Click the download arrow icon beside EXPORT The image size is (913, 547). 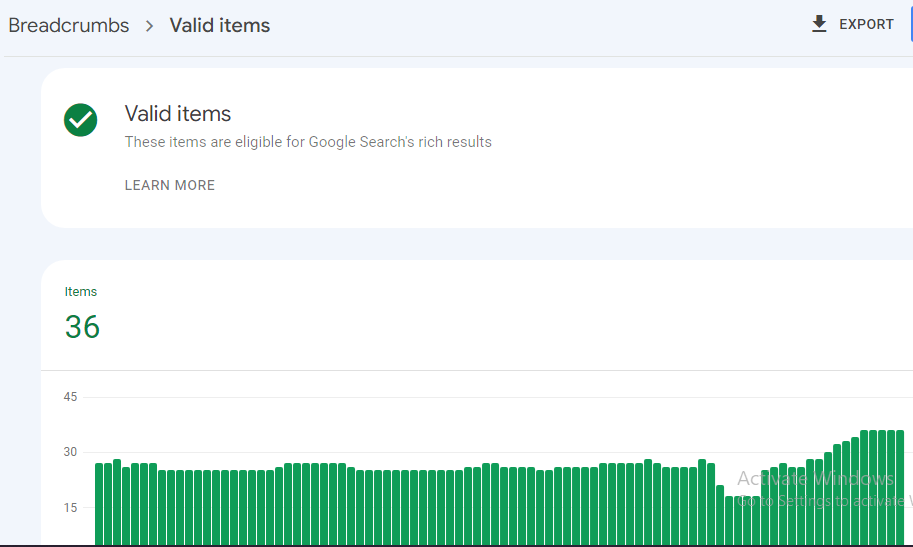[819, 24]
